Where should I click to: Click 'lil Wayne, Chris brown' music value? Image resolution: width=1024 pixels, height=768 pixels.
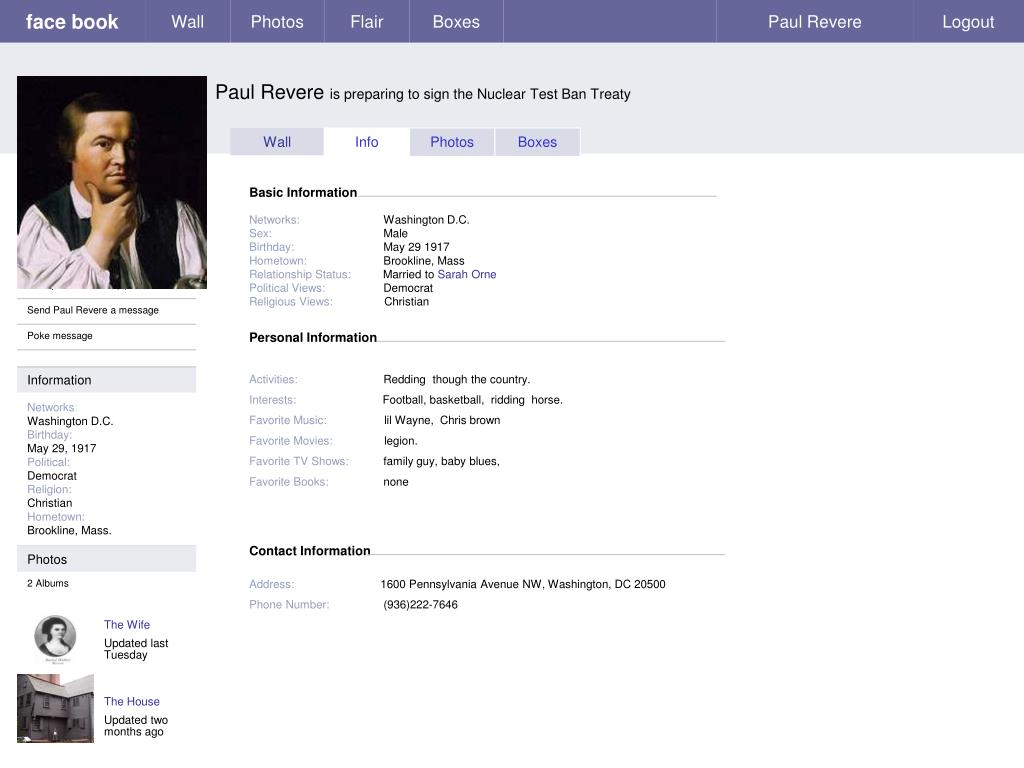pos(441,420)
